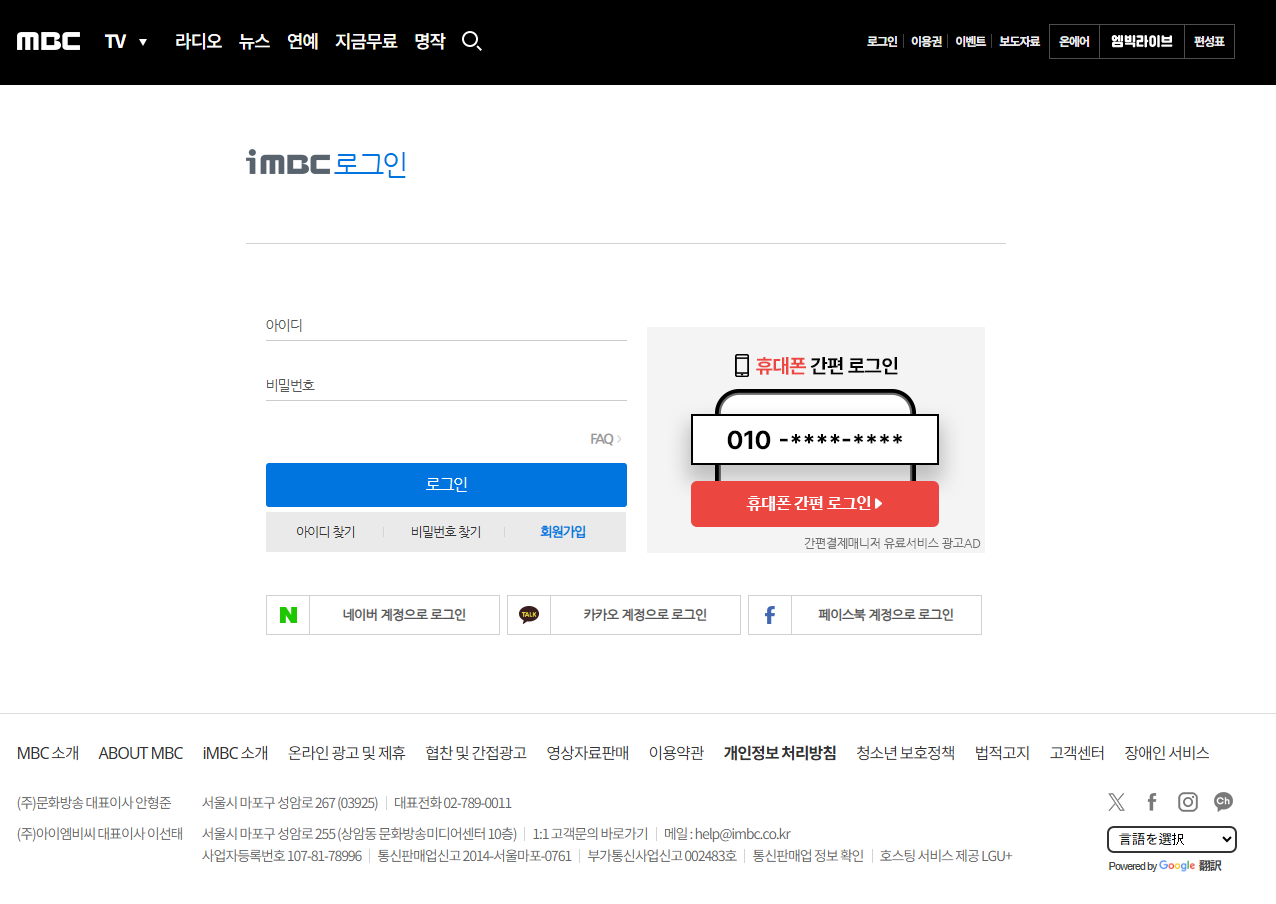Click the Facebook f logo icon

pos(770,615)
